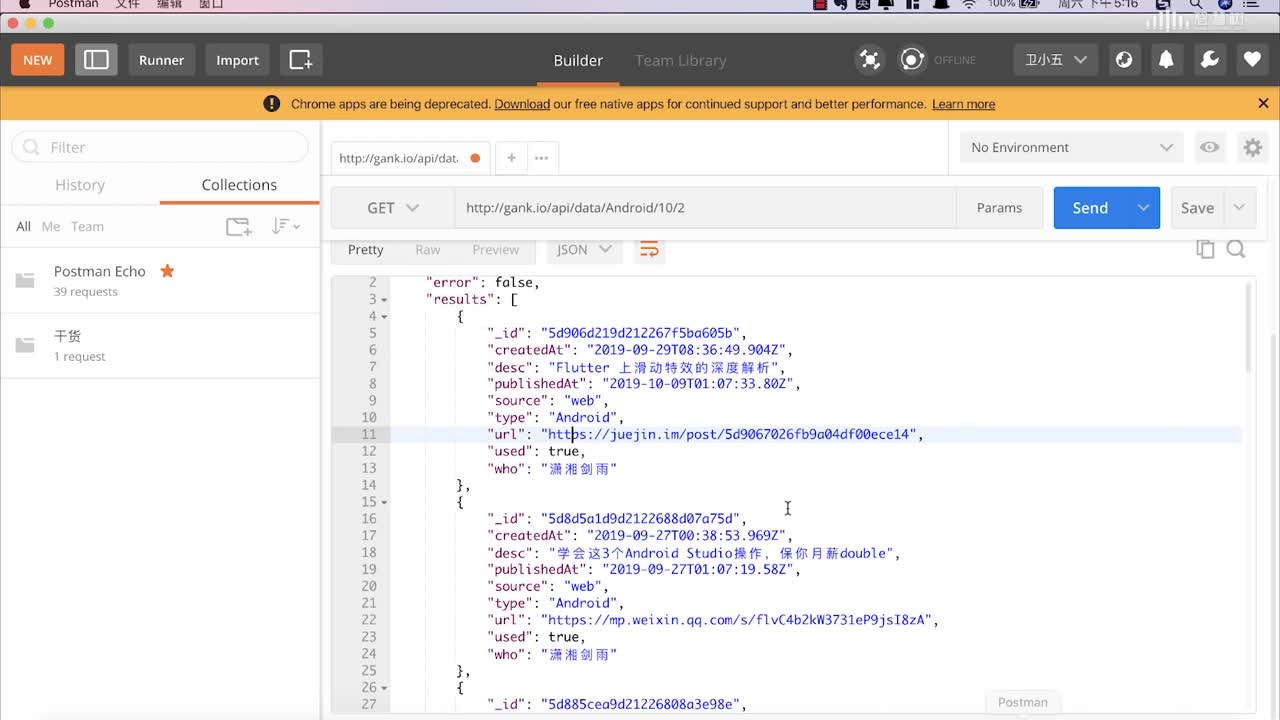Image resolution: width=1280 pixels, height=720 pixels.
Task: Open the JSON format dropdown
Action: pos(584,250)
